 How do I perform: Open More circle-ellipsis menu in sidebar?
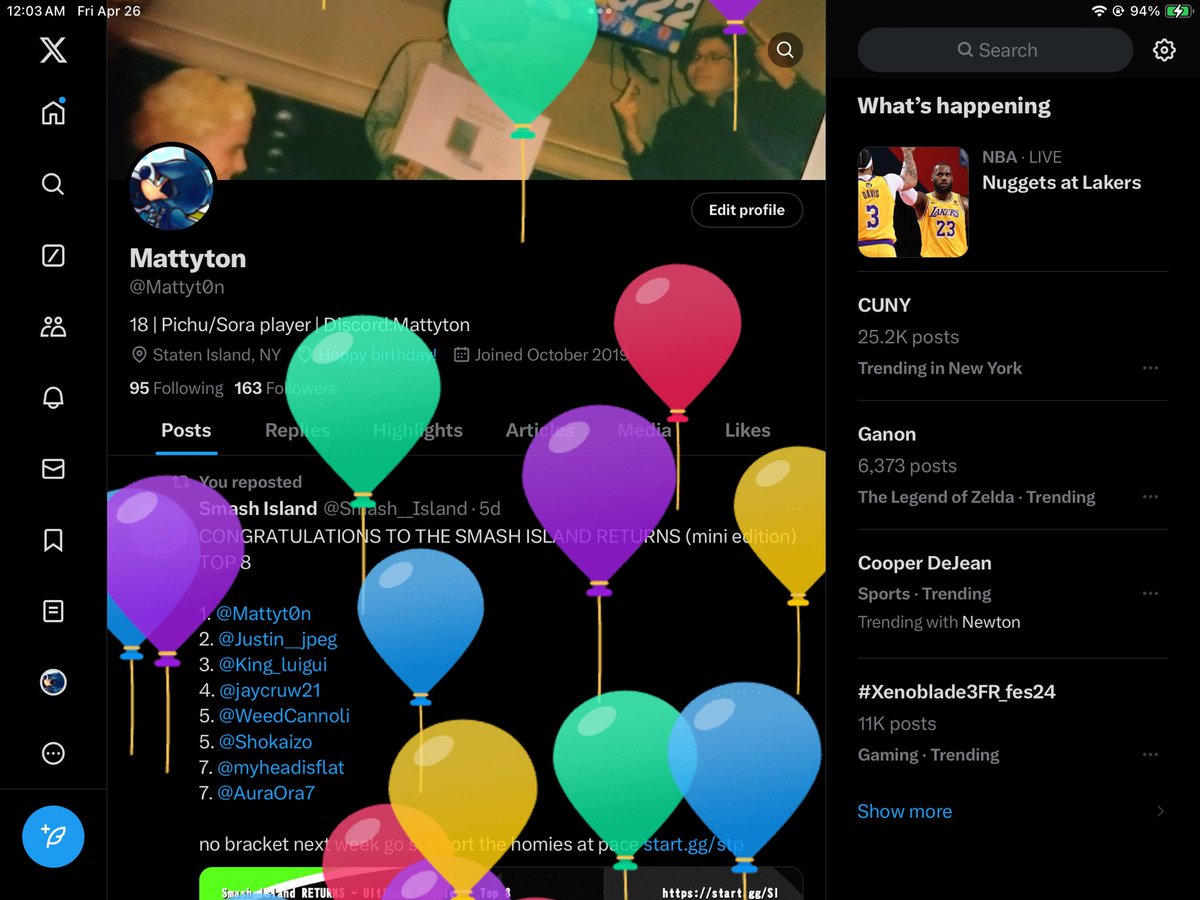[x=53, y=754]
